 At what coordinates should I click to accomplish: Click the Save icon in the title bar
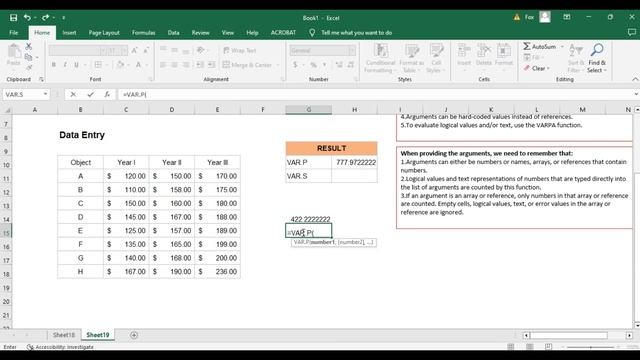pyautogui.click(x=13, y=18)
